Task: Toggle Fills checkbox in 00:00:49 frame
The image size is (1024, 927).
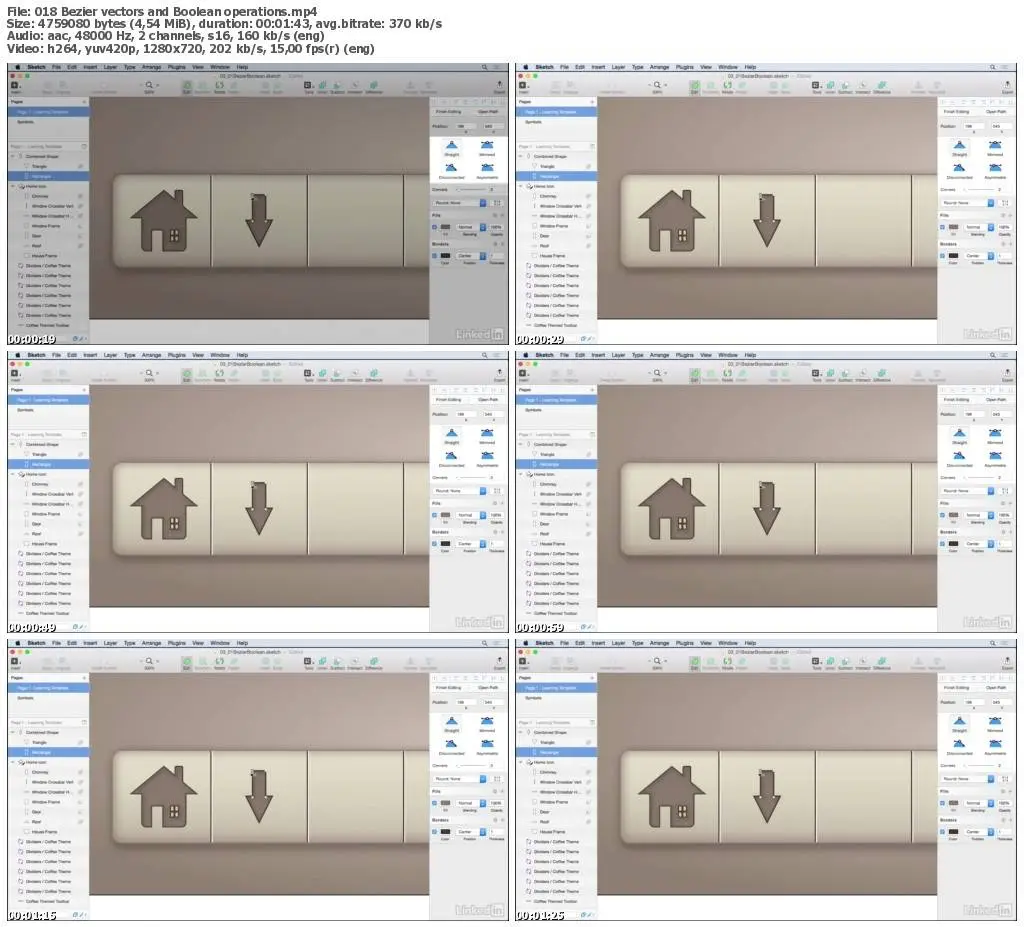Action: tap(434, 515)
